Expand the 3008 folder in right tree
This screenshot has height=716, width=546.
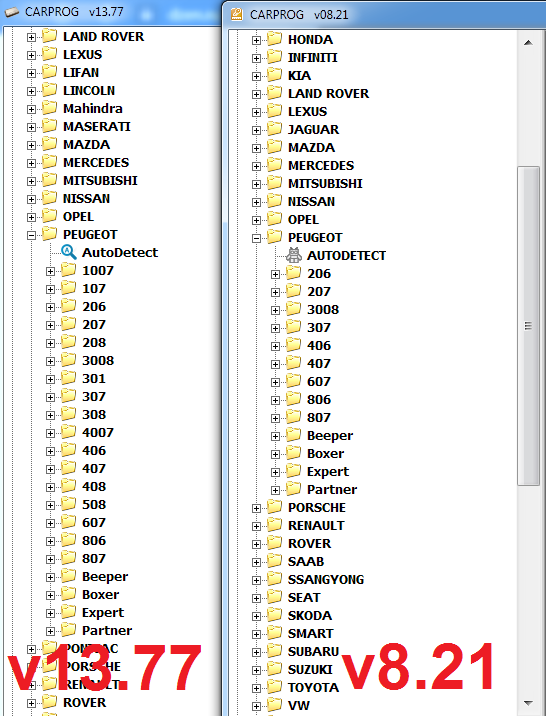tap(275, 311)
